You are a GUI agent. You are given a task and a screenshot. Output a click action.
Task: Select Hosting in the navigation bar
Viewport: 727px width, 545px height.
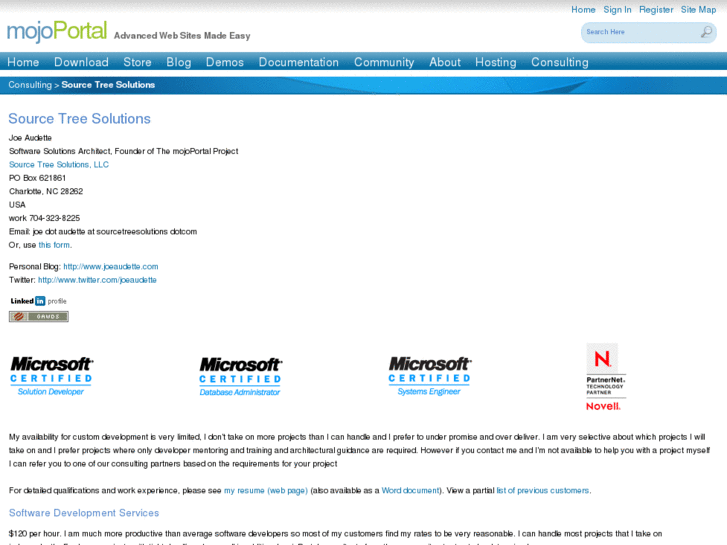[496, 62]
